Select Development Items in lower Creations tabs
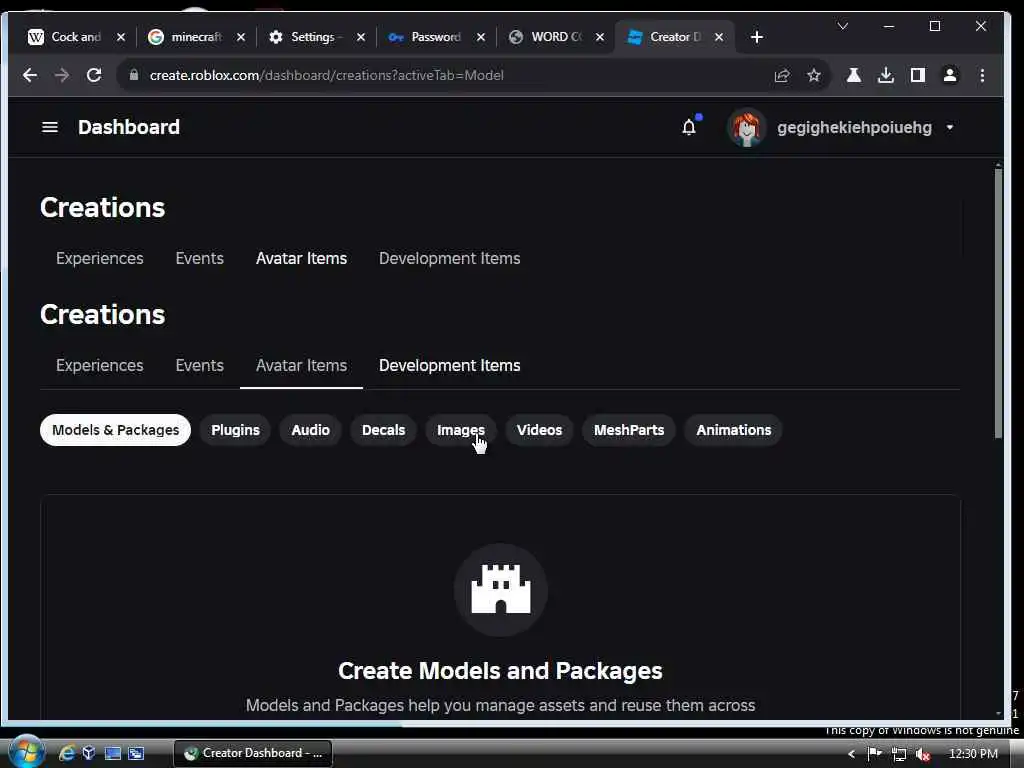 (449, 366)
